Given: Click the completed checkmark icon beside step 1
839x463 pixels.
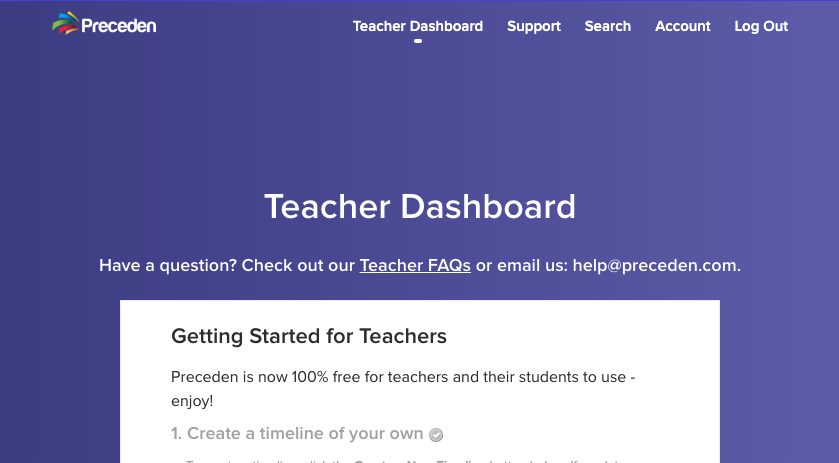Looking at the screenshot, I should coord(436,435).
